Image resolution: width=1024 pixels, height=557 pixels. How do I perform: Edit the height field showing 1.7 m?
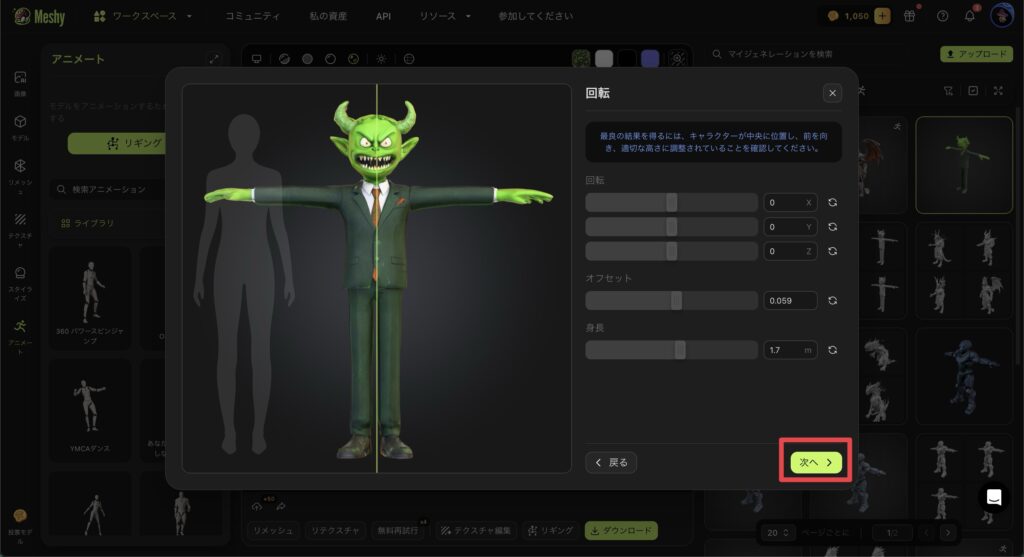pos(790,350)
